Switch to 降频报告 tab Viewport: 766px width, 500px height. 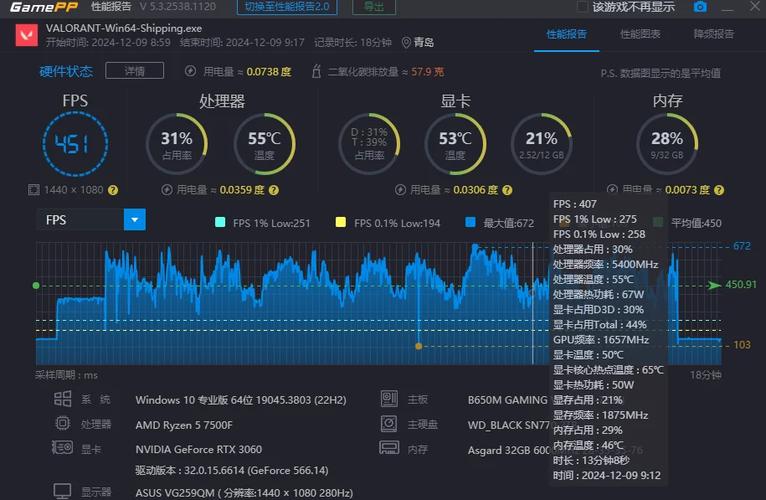click(714, 34)
